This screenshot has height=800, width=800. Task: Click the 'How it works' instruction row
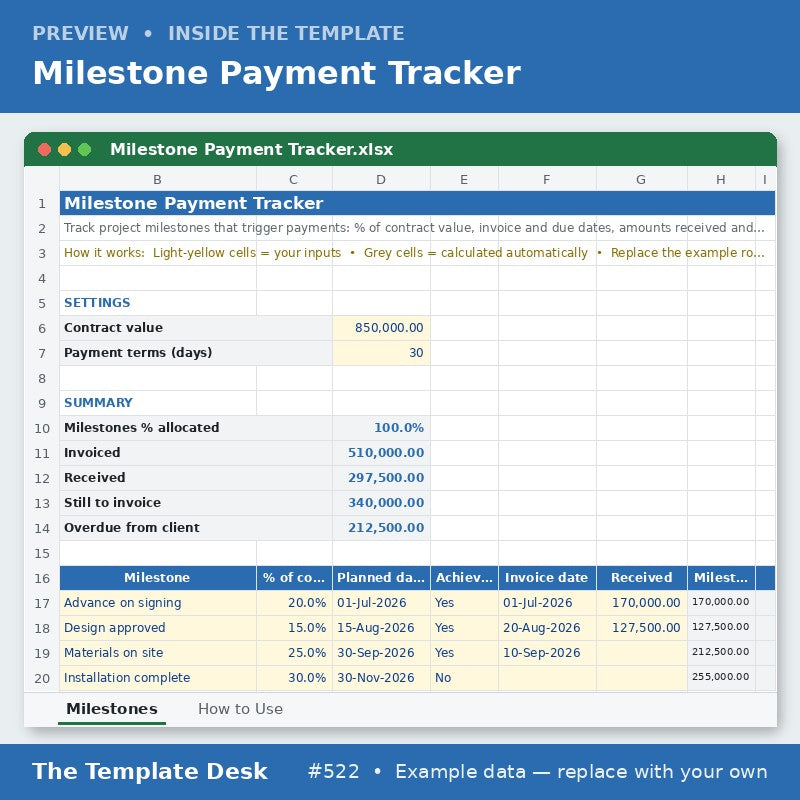coord(417,253)
